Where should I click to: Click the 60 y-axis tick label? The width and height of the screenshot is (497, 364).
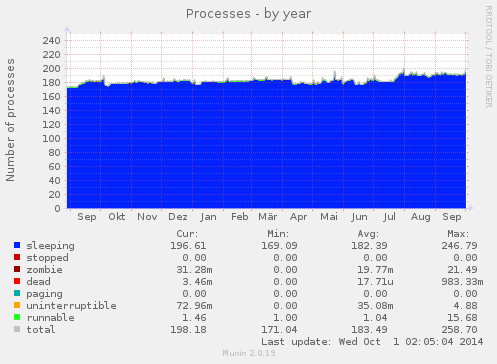[54, 167]
